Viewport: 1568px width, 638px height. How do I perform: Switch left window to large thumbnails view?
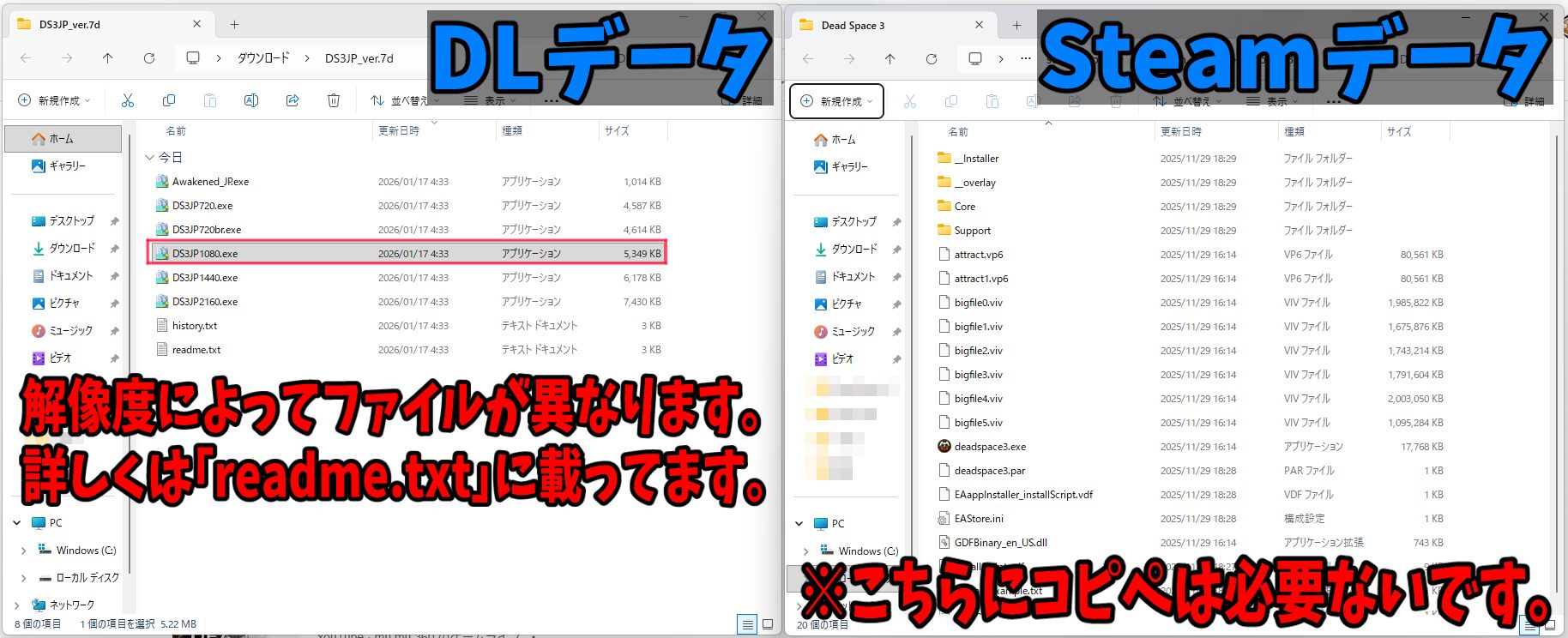[768, 624]
